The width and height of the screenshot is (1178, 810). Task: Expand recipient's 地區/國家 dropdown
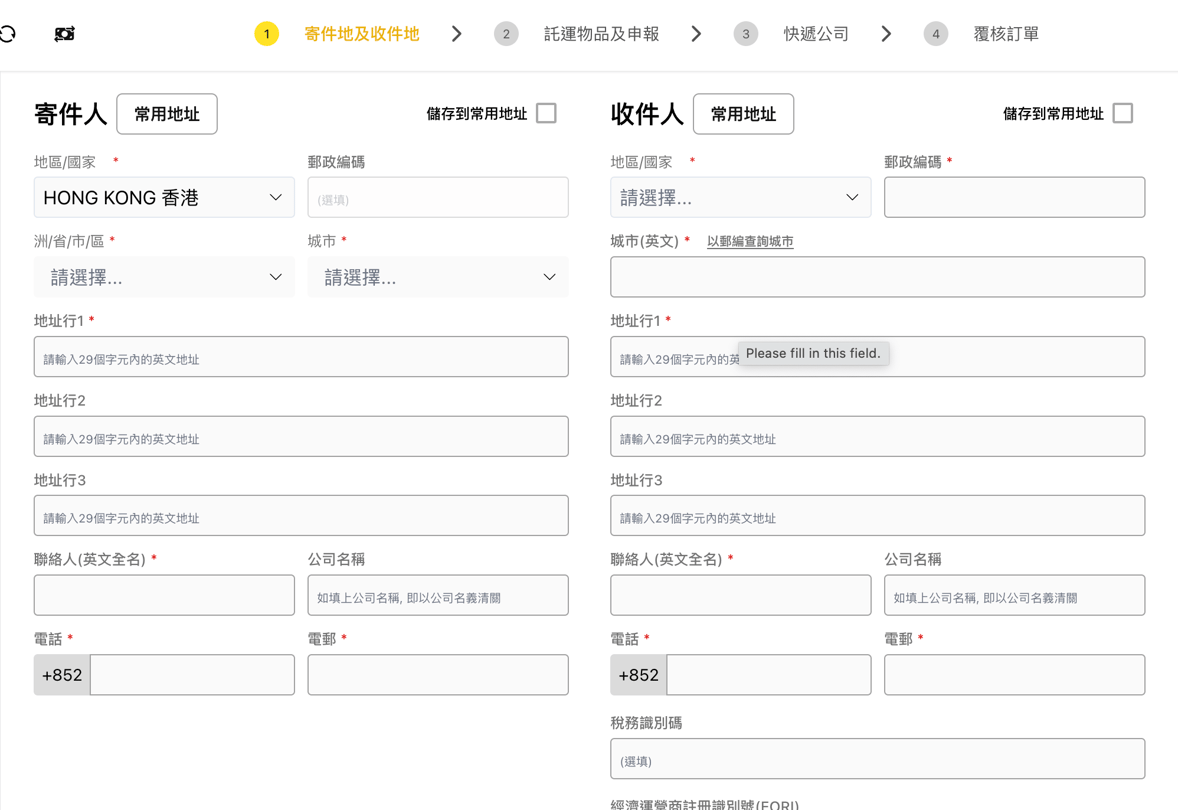pyautogui.click(x=740, y=198)
